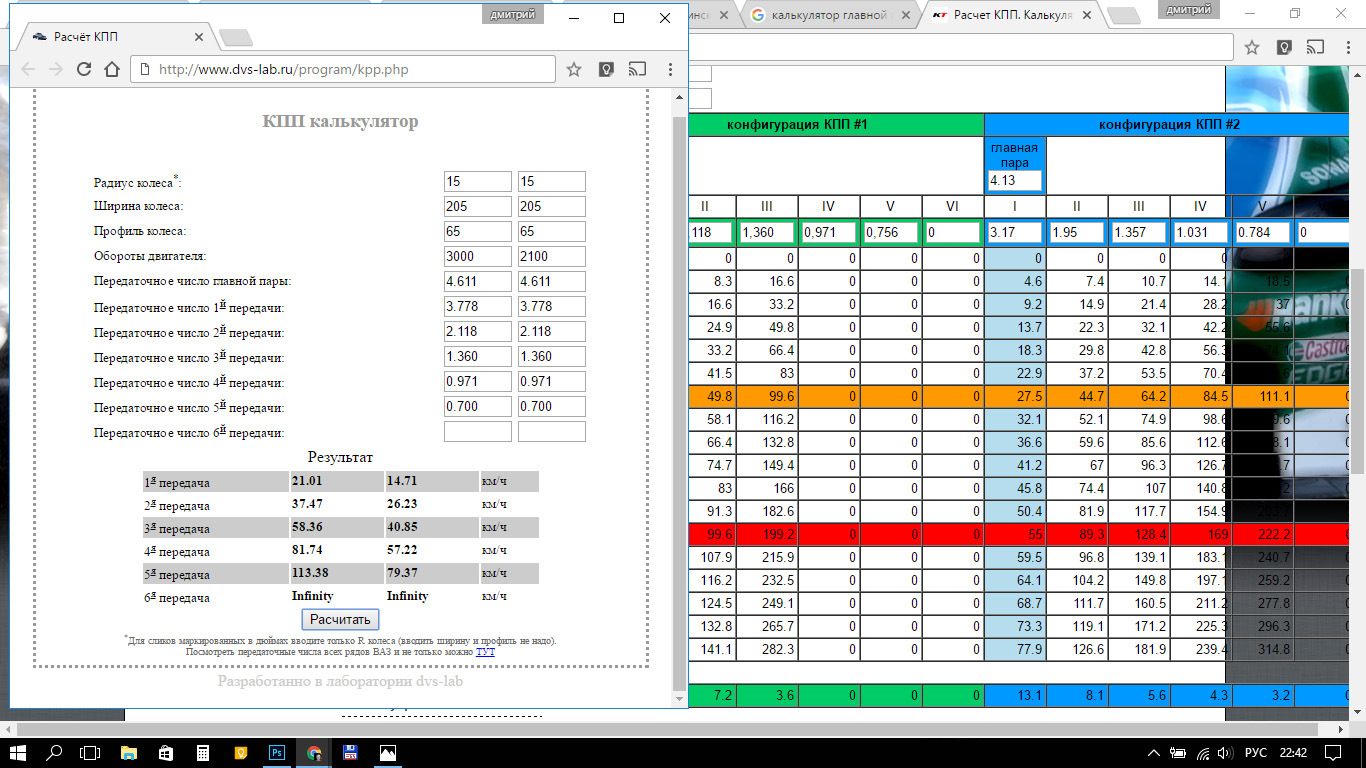Expand hidden system tray icons
This screenshot has width=1366, height=768.
(x=1155, y=753)
